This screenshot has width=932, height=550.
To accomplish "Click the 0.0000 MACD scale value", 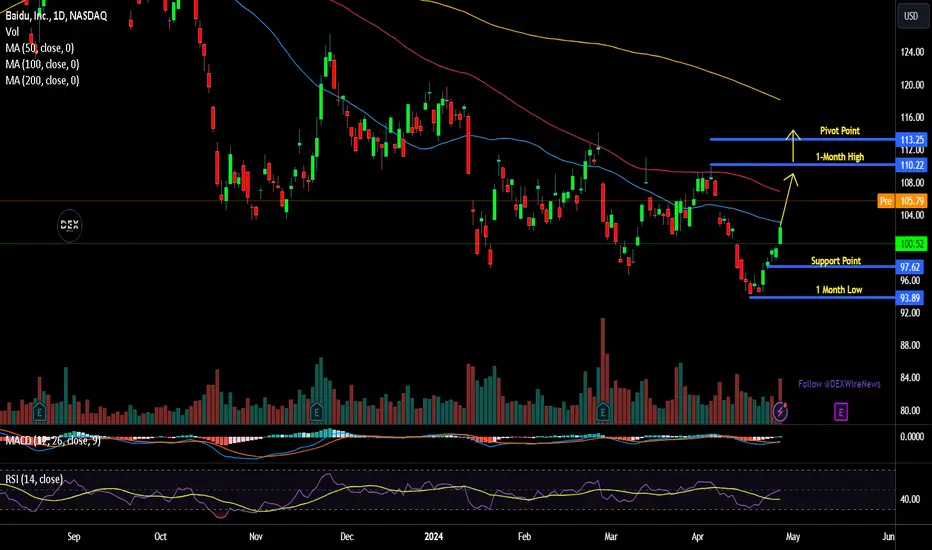I will (912, 436).
